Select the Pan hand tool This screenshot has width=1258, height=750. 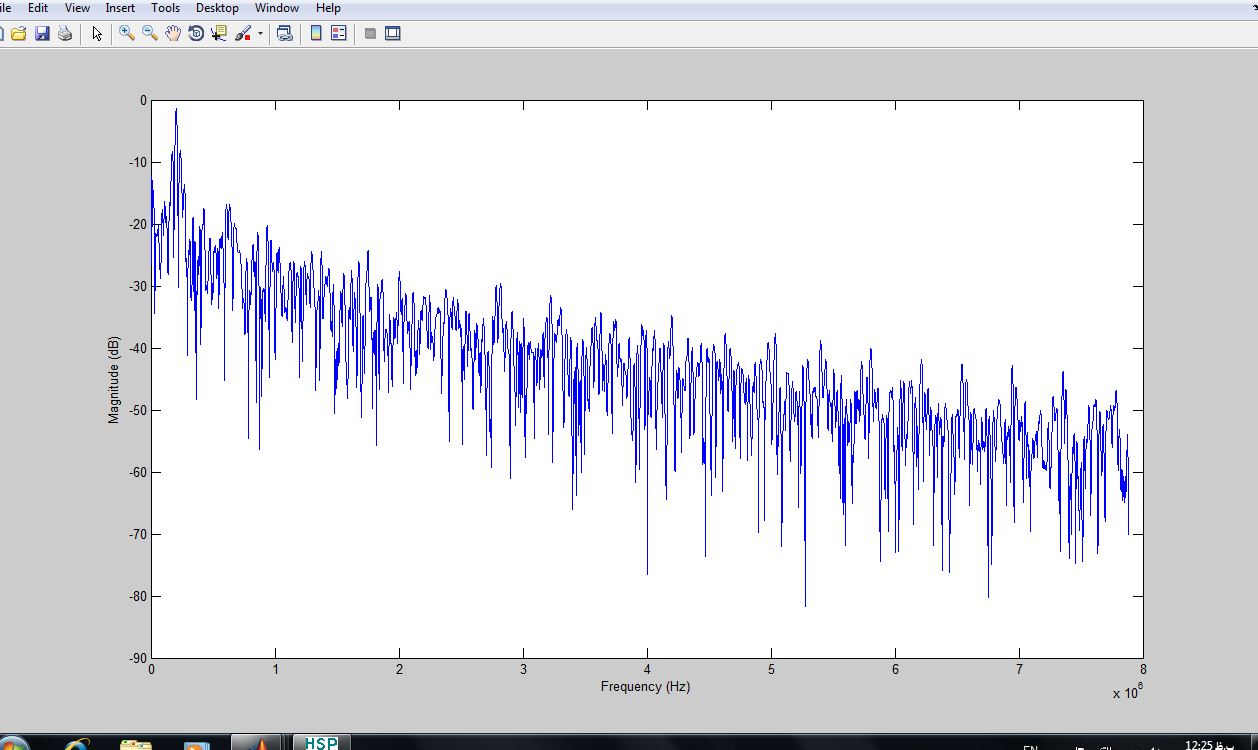(173, 33)
